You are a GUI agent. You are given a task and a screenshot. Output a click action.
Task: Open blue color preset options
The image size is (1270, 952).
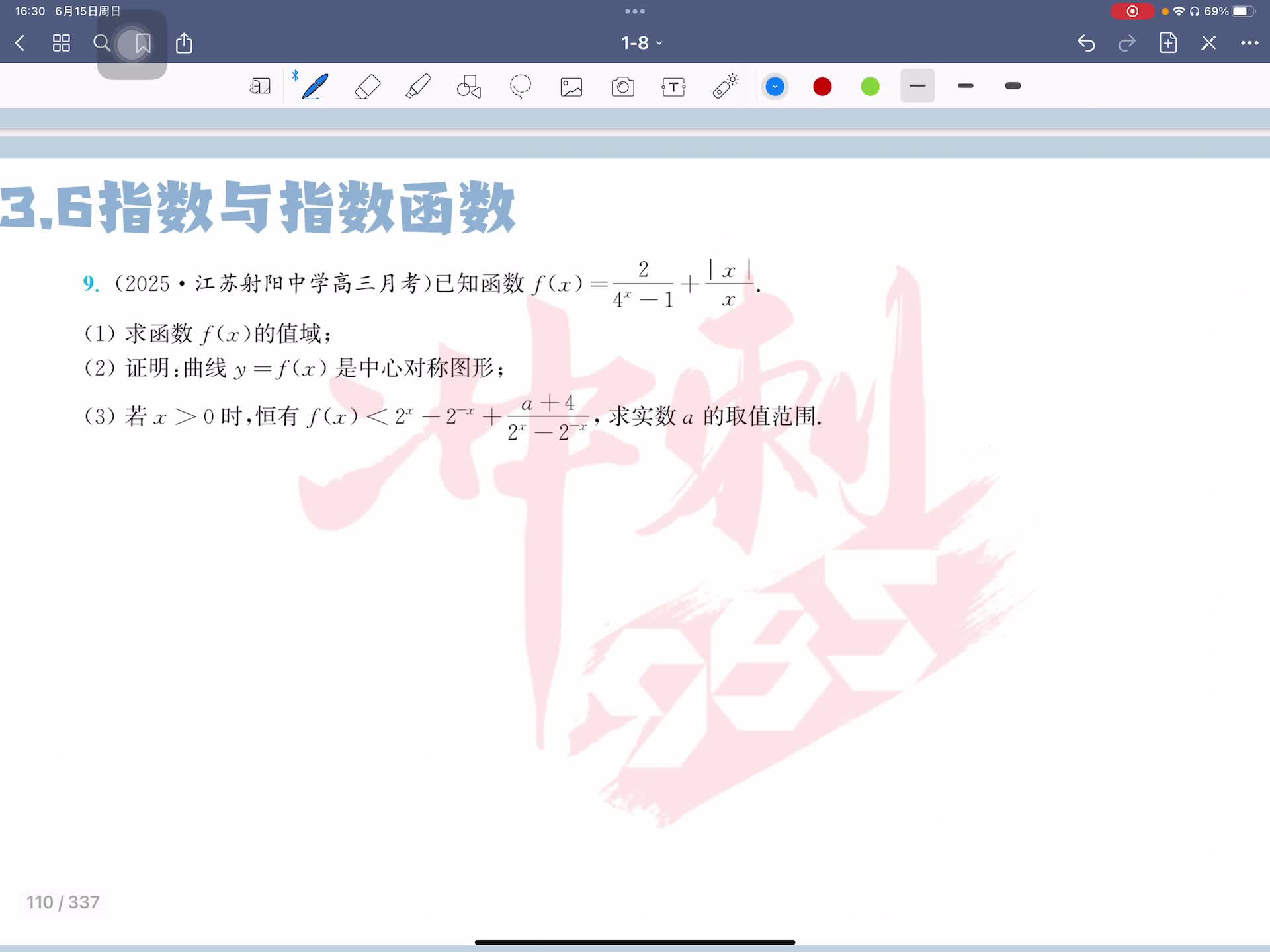[x=775, y=87]
